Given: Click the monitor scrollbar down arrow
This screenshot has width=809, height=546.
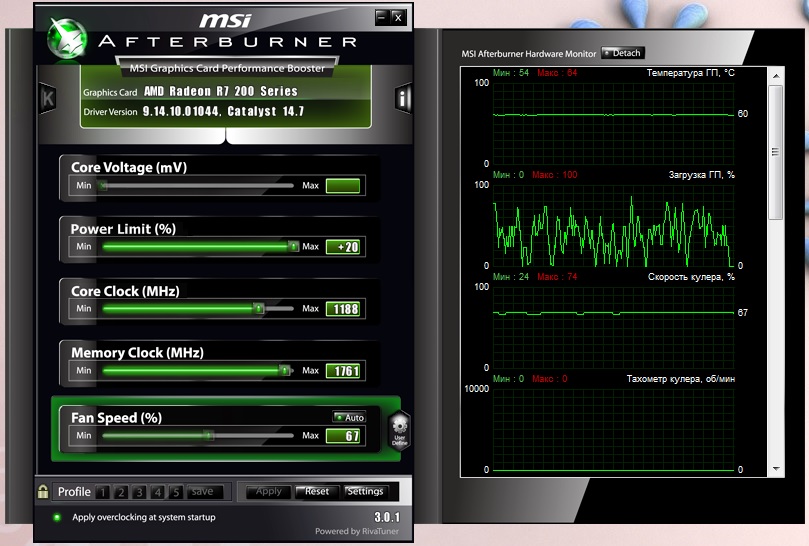Looking at the screenshot, I should click(x=776, y=469).
